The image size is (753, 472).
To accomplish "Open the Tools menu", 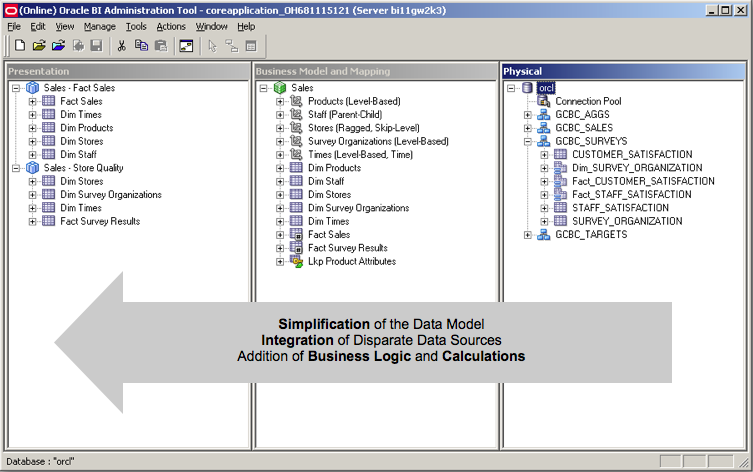I will tap(136, 26).
